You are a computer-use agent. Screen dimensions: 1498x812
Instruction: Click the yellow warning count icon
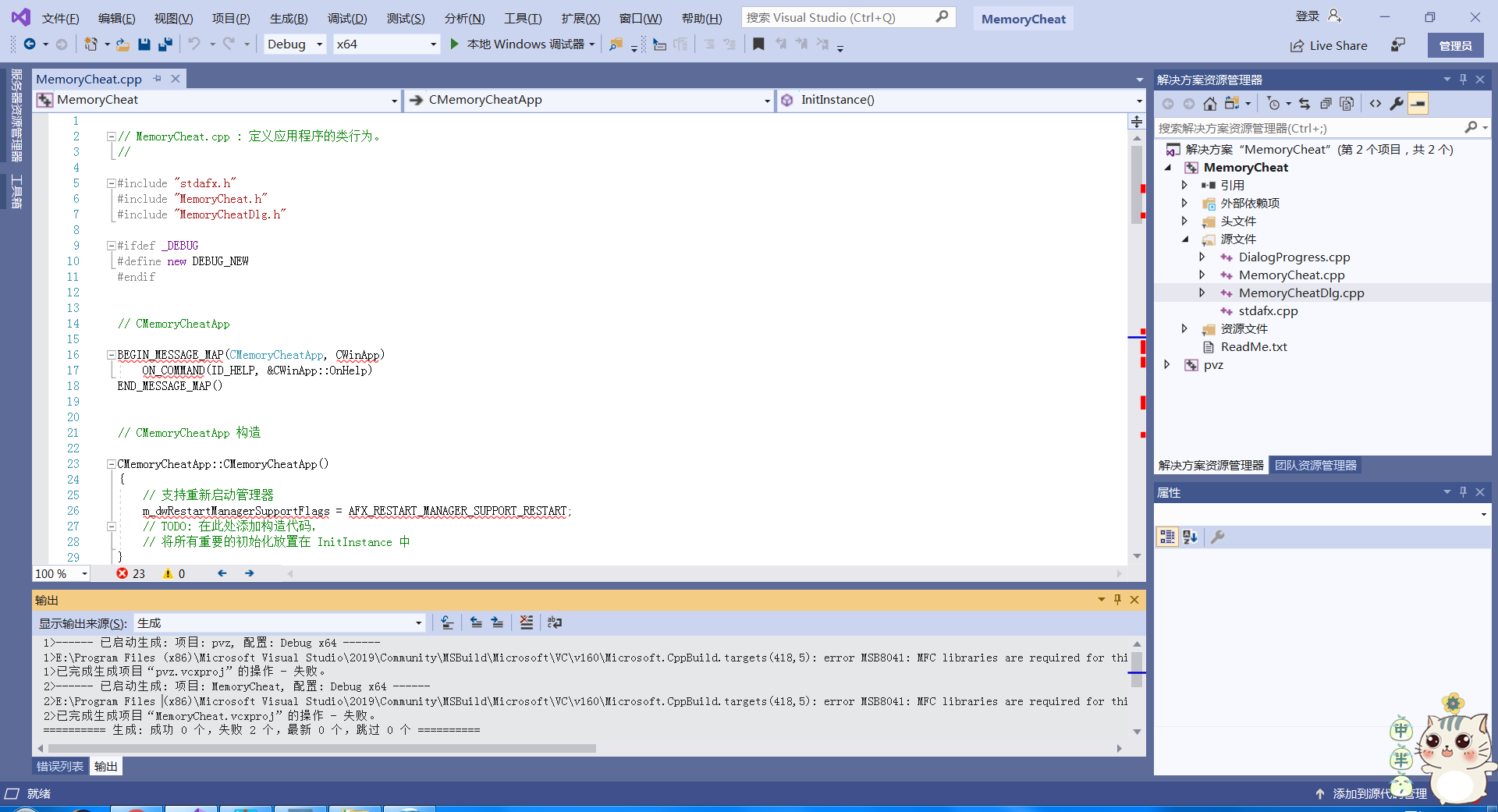pyautogui.click(x=168, y=573)
